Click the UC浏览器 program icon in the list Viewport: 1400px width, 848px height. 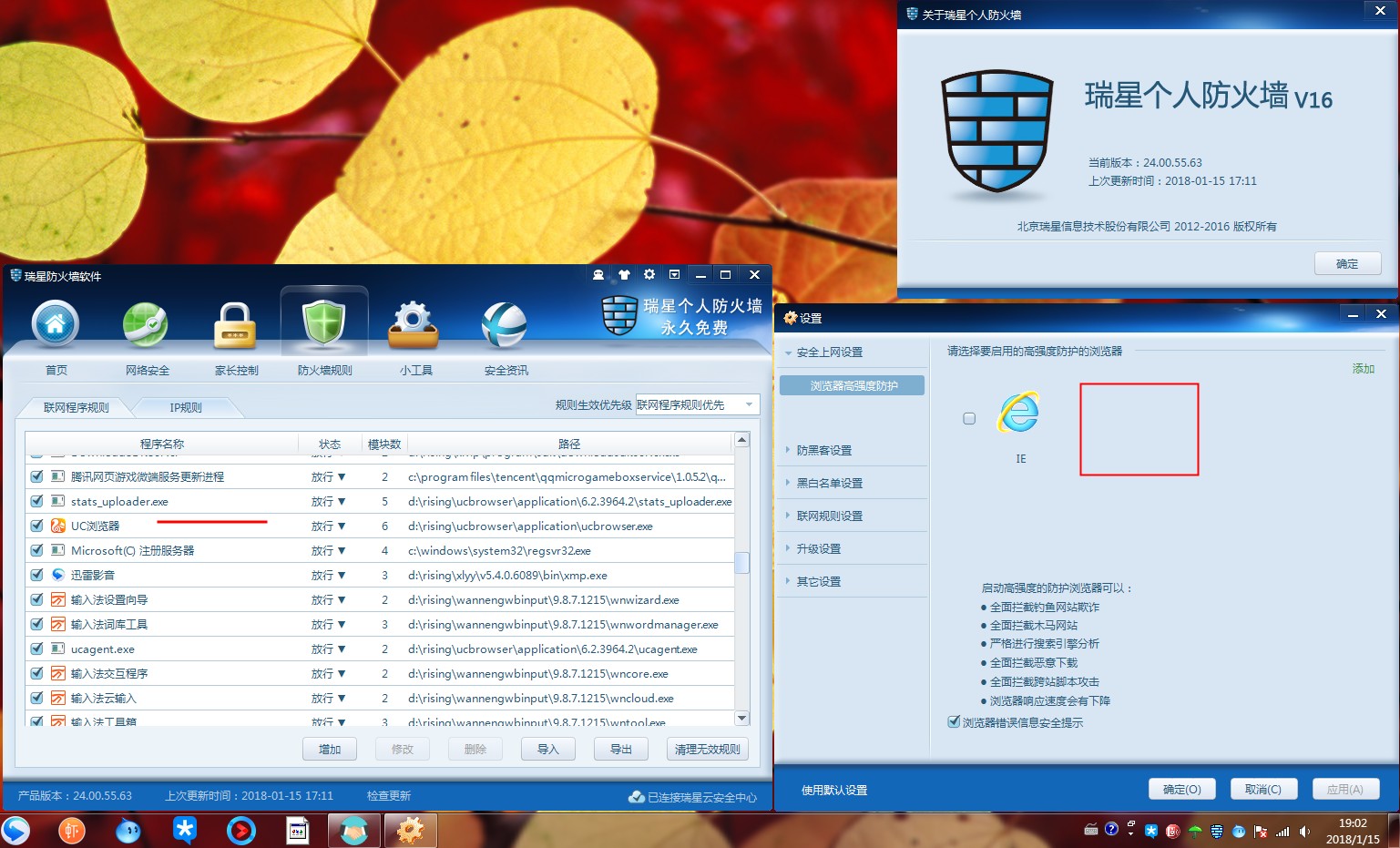[x=58, y=526]
